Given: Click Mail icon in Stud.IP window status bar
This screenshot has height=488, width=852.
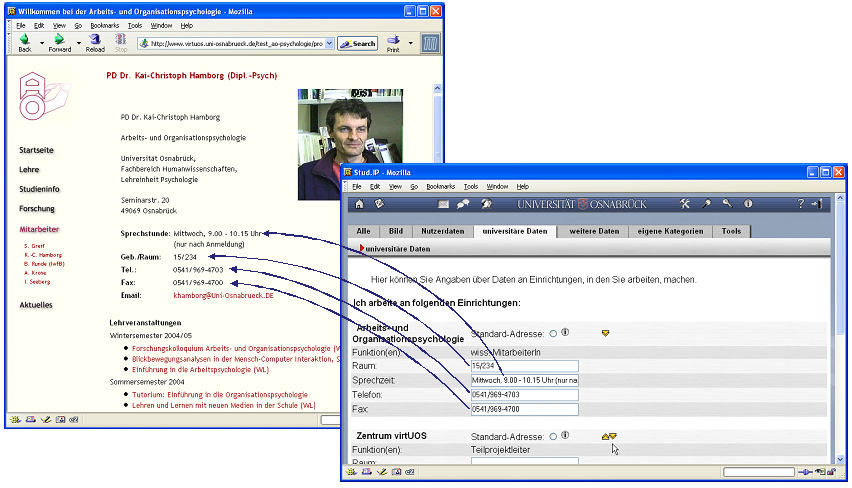Looking at the screenshot, I should click(367, 472).
